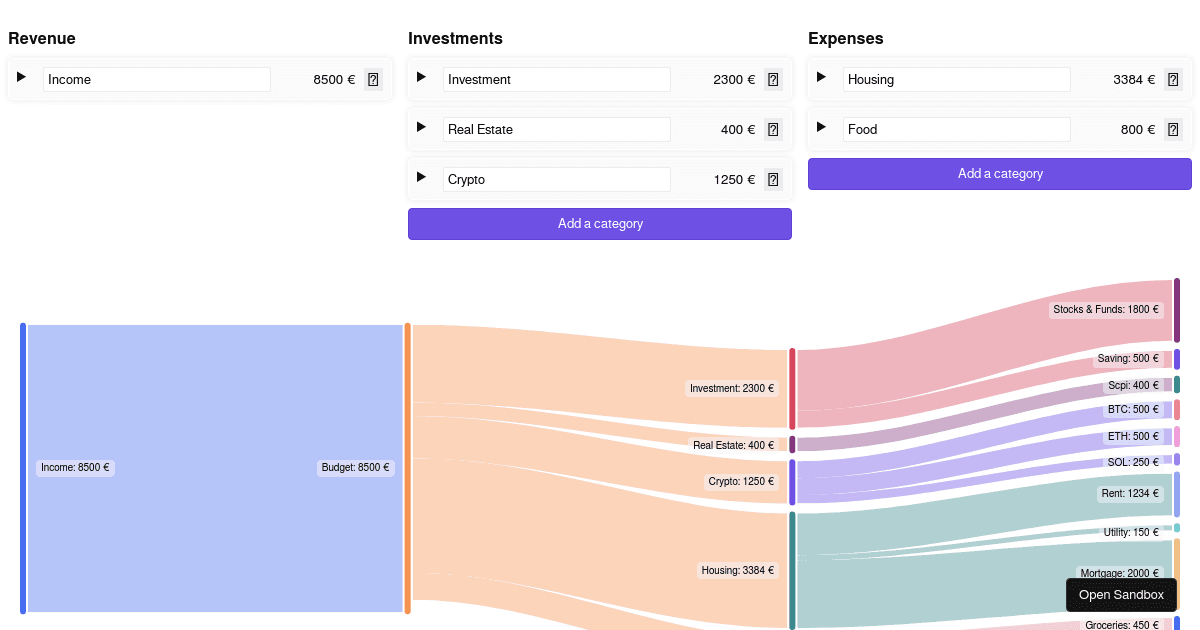Viewport: 1200px width, 630px height.
Task: Click the delete icon beside Housing's 3384 €
Action: pos(1172,79)
